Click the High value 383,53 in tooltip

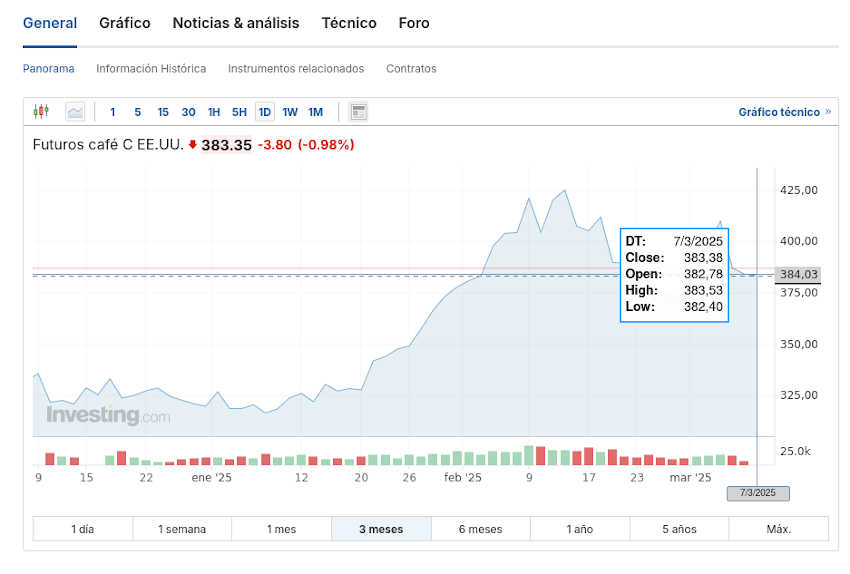703,290
